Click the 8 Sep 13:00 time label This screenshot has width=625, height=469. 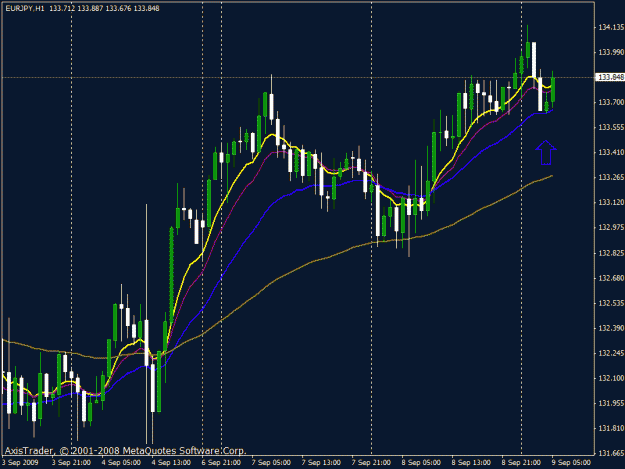coord(472,463)
